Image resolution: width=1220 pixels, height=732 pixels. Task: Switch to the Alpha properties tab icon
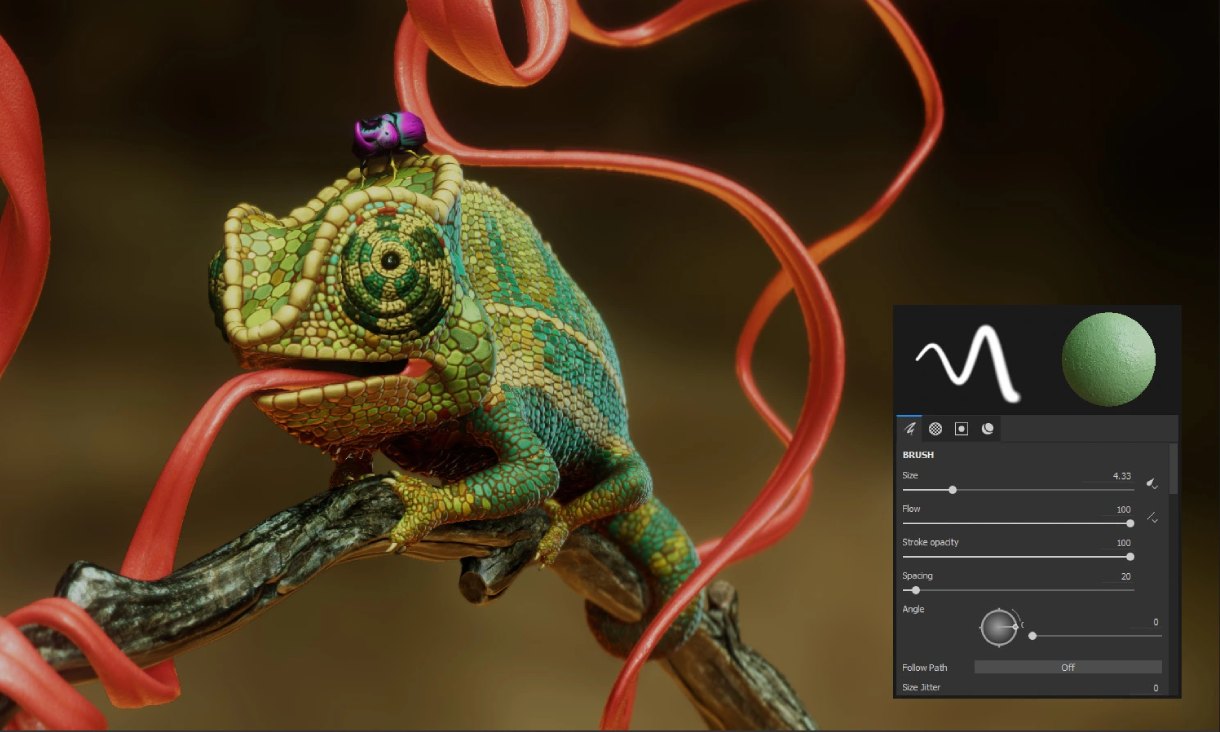click(935, 429)
